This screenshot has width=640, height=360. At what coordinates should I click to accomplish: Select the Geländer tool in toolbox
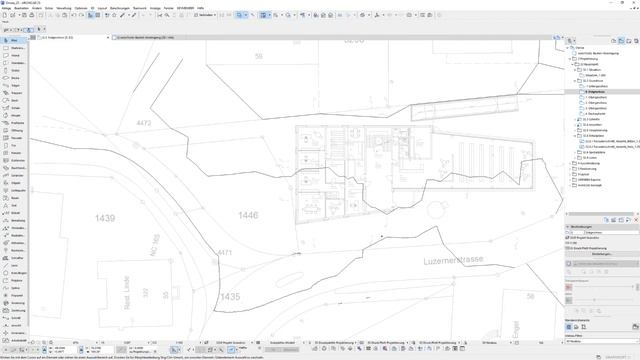[x=13, y=176]
